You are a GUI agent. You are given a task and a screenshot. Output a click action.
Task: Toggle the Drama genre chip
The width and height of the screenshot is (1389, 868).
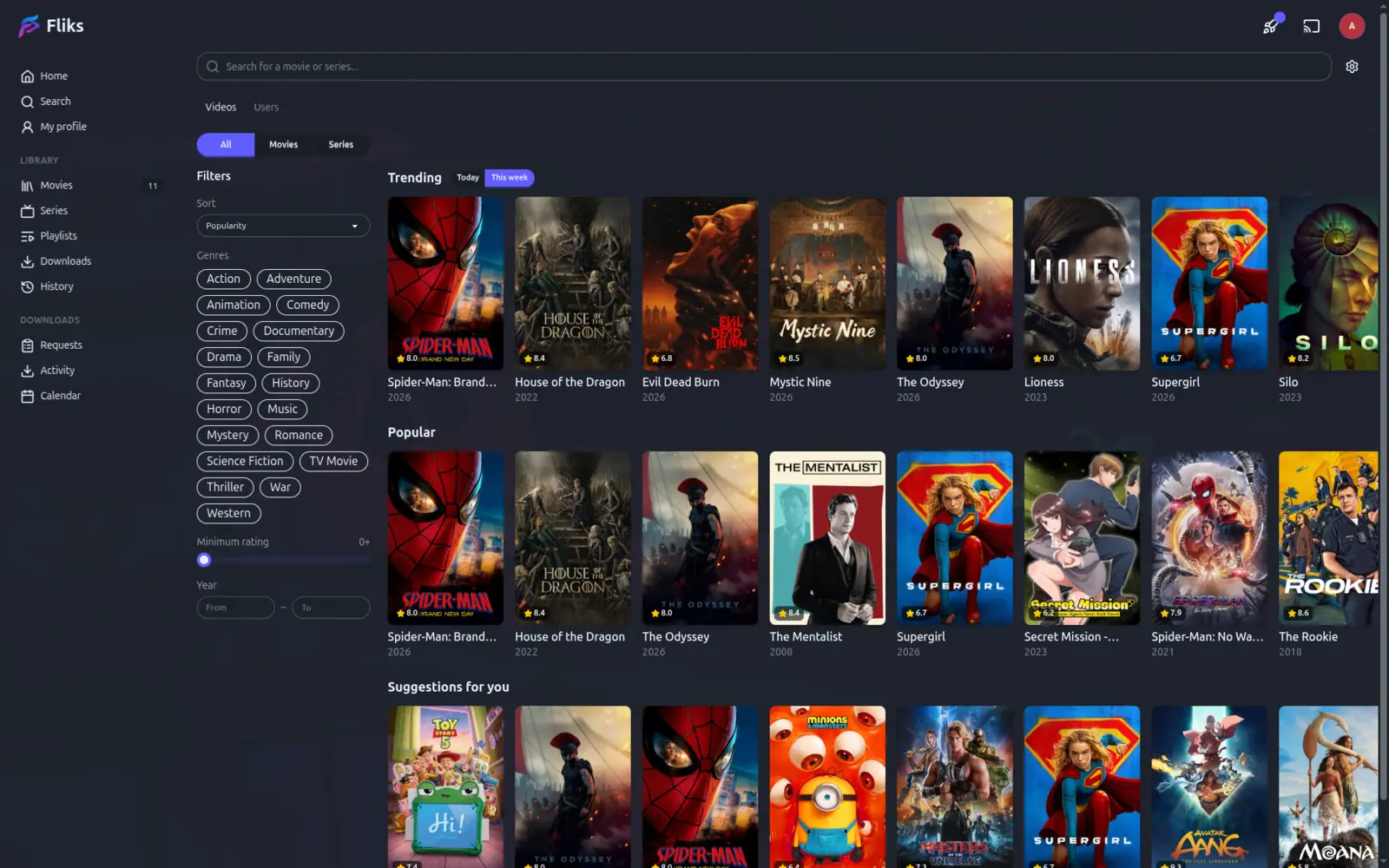point(224,357)
